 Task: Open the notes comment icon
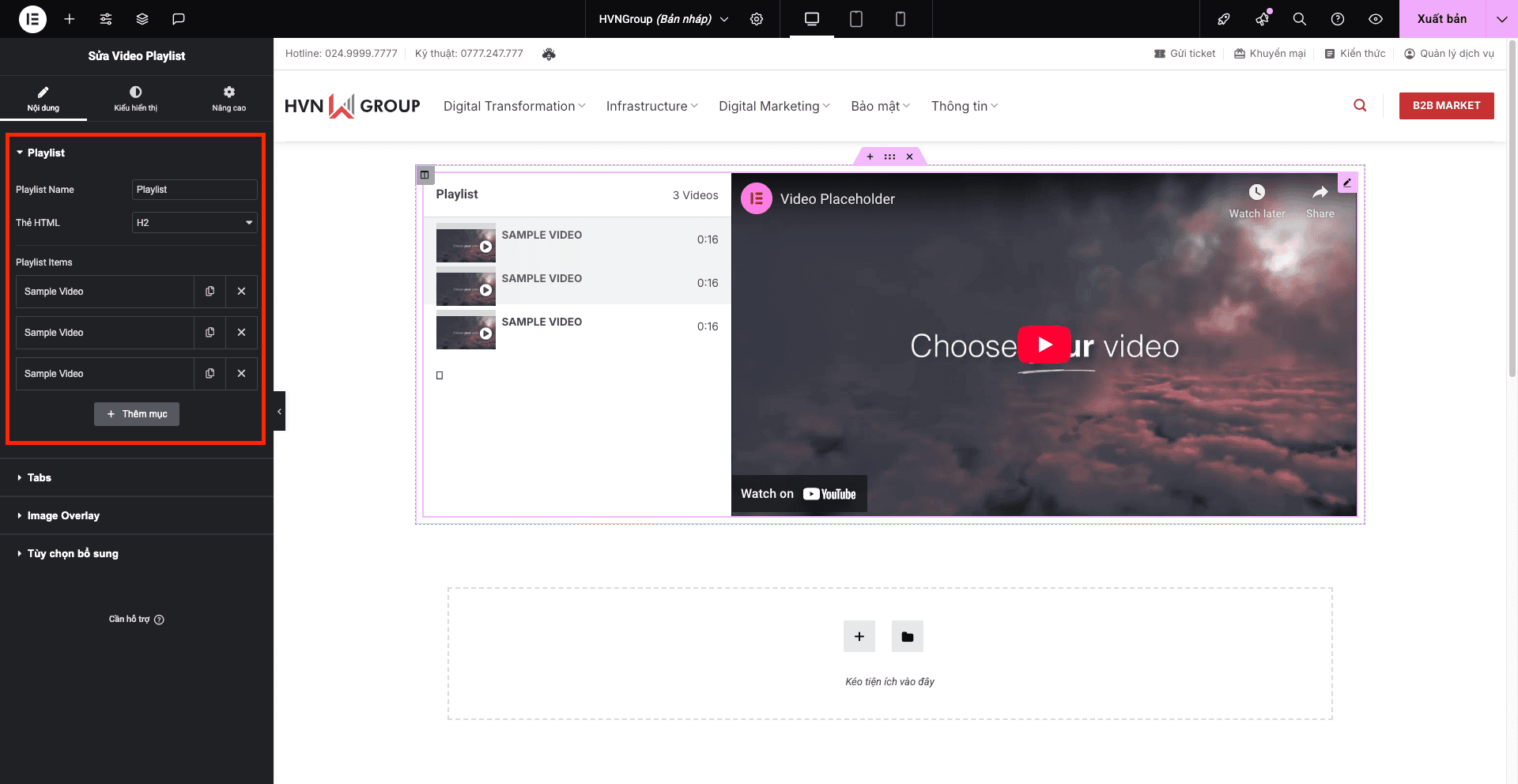(179, 19)
